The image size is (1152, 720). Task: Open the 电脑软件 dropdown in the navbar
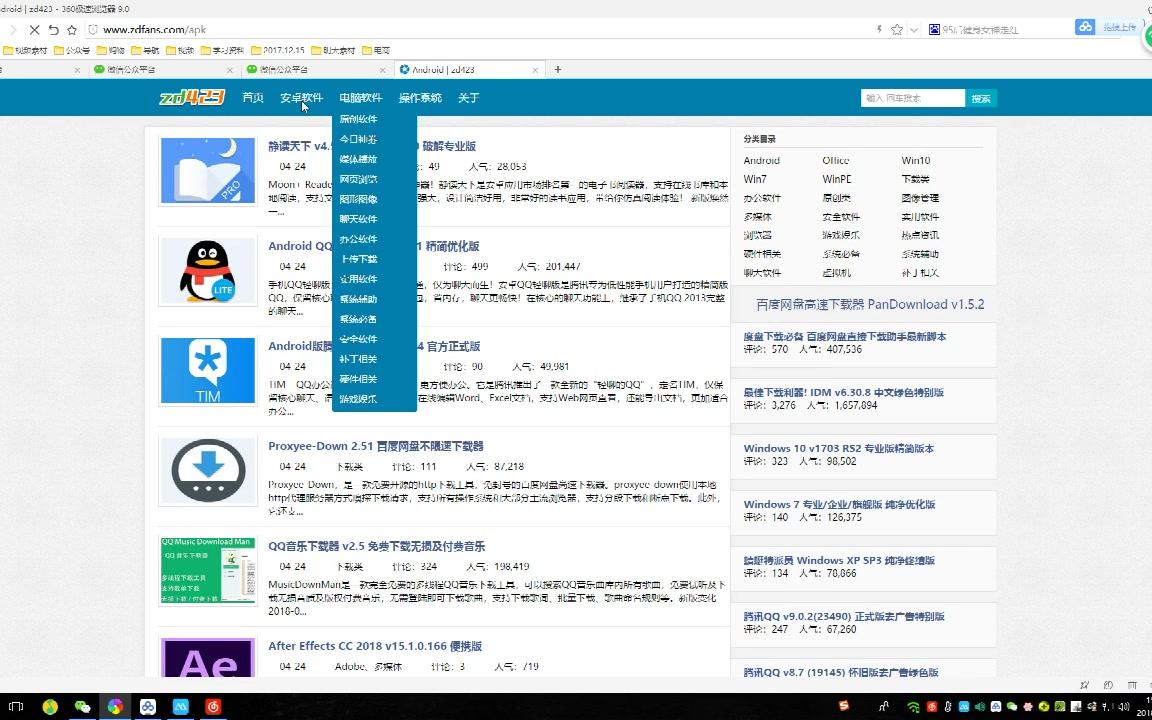[361, 97]
